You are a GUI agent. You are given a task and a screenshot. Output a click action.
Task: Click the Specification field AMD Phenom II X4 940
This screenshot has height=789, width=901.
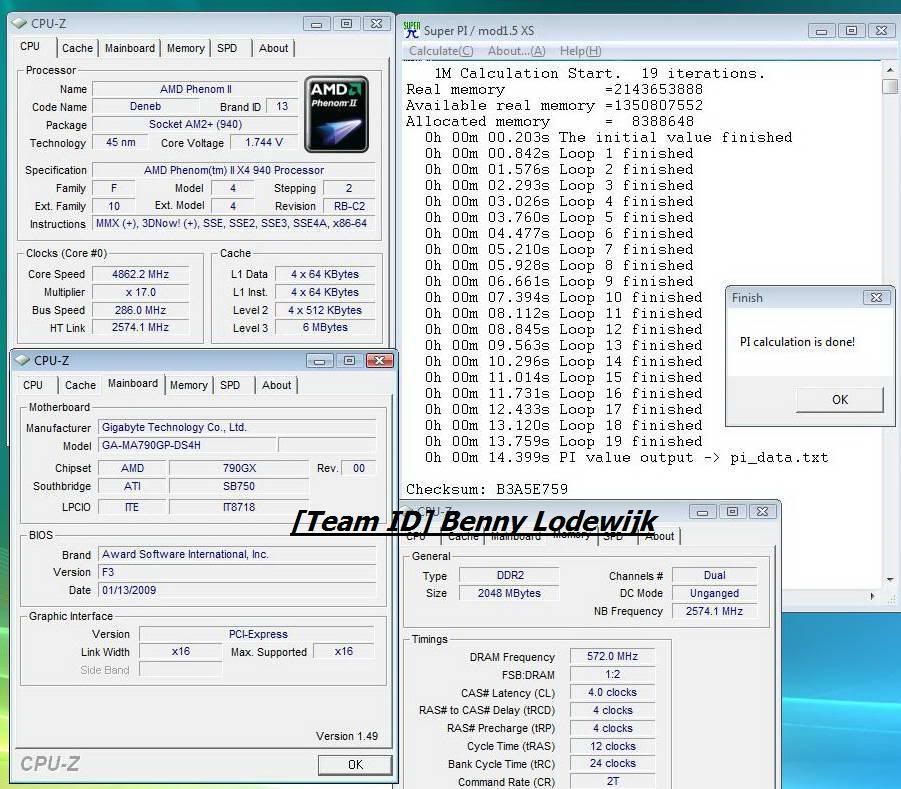coord(233,170)
